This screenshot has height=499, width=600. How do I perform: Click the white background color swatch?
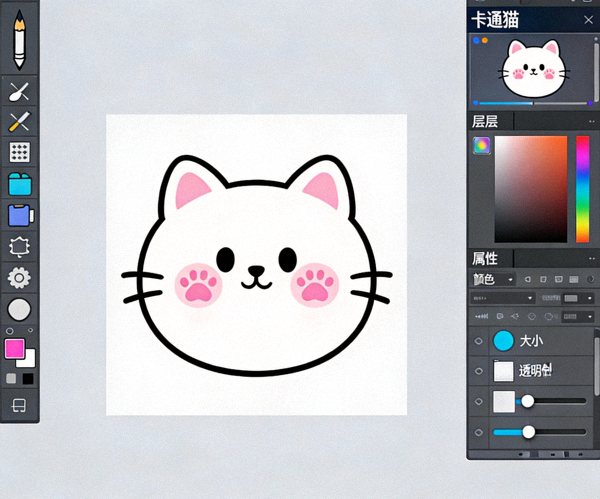coord(29,360)
